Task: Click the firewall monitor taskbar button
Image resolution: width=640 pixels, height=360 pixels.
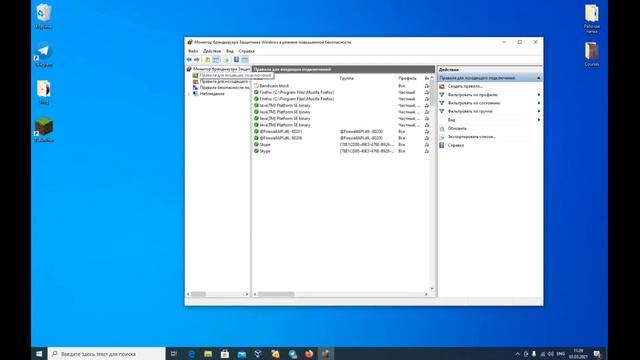Action: pyautogui.click(x=326, y=353)
